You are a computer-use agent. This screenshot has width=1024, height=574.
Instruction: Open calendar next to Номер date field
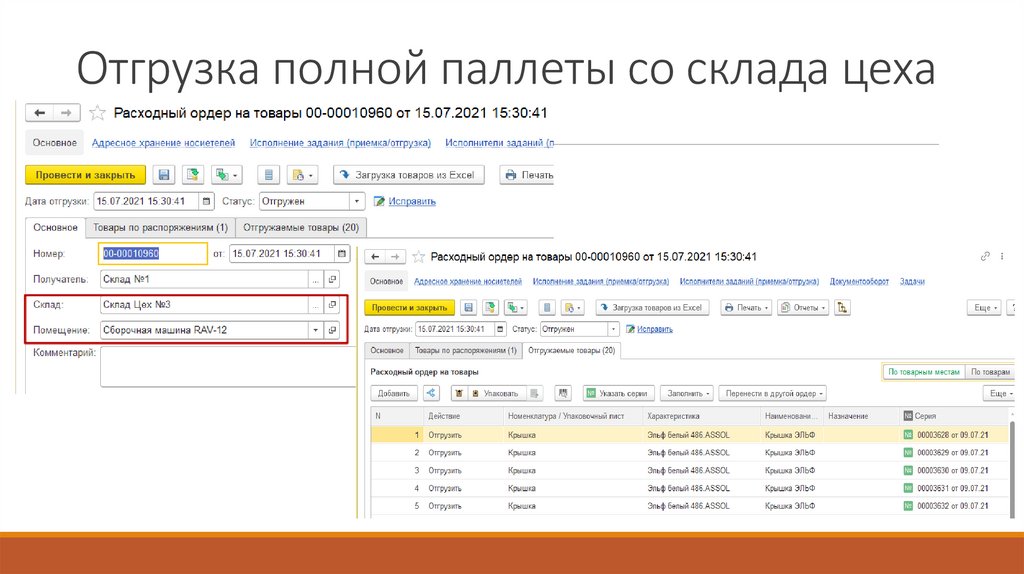coord(342,253)
